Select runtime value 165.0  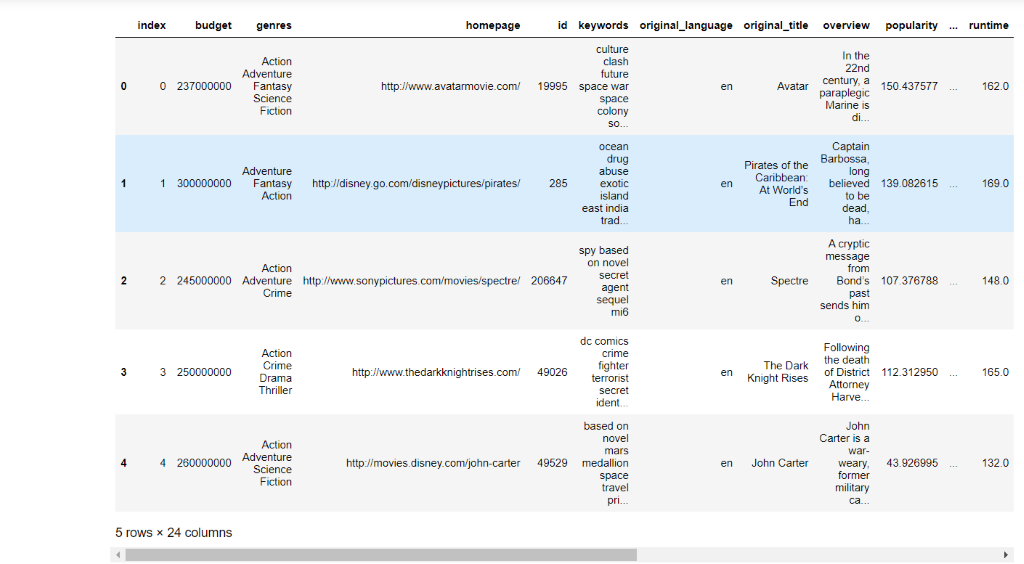pyautogui.click(x=995, y=372)
